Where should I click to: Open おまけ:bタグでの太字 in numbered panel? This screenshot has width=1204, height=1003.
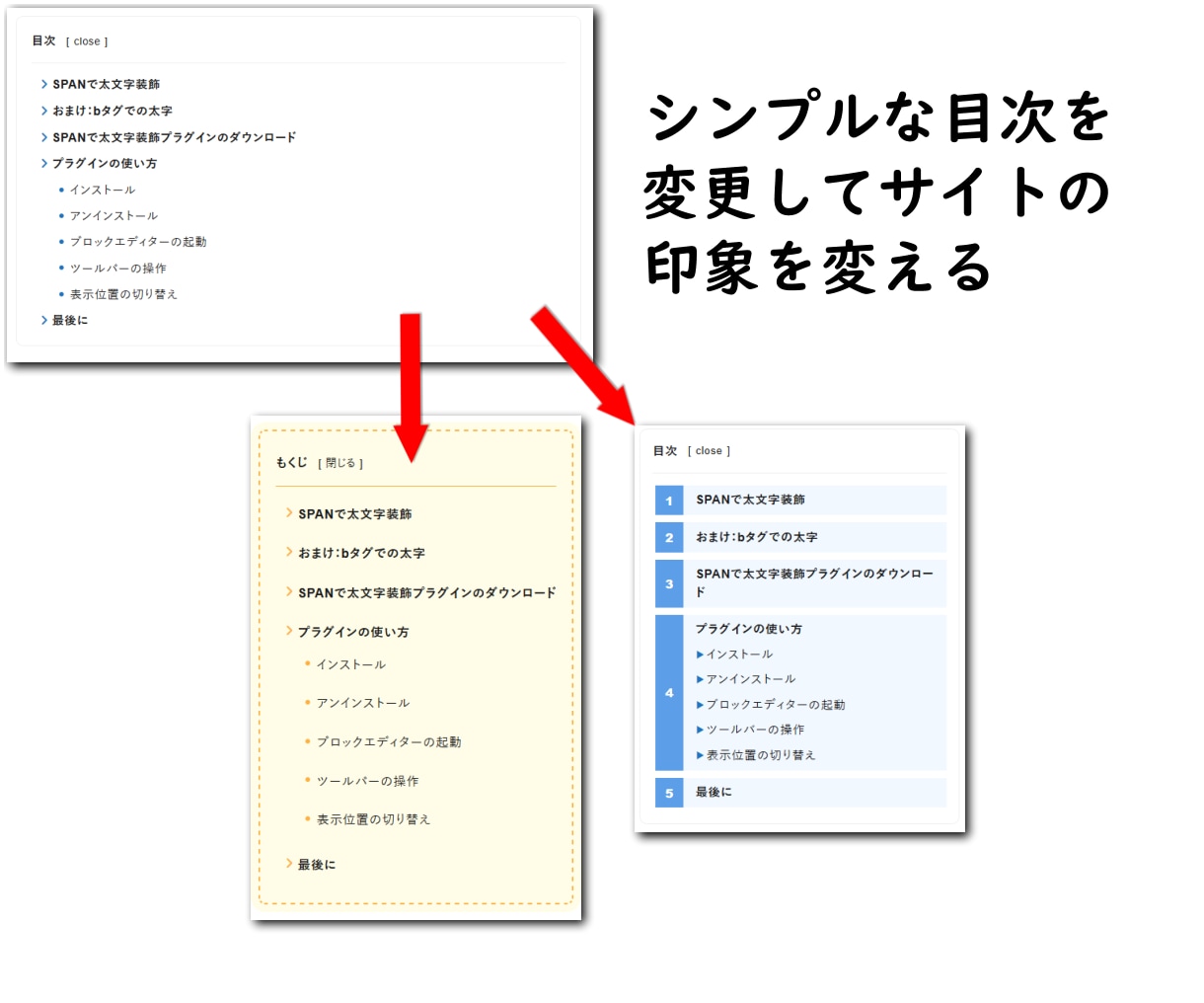(x=757, y=537)
